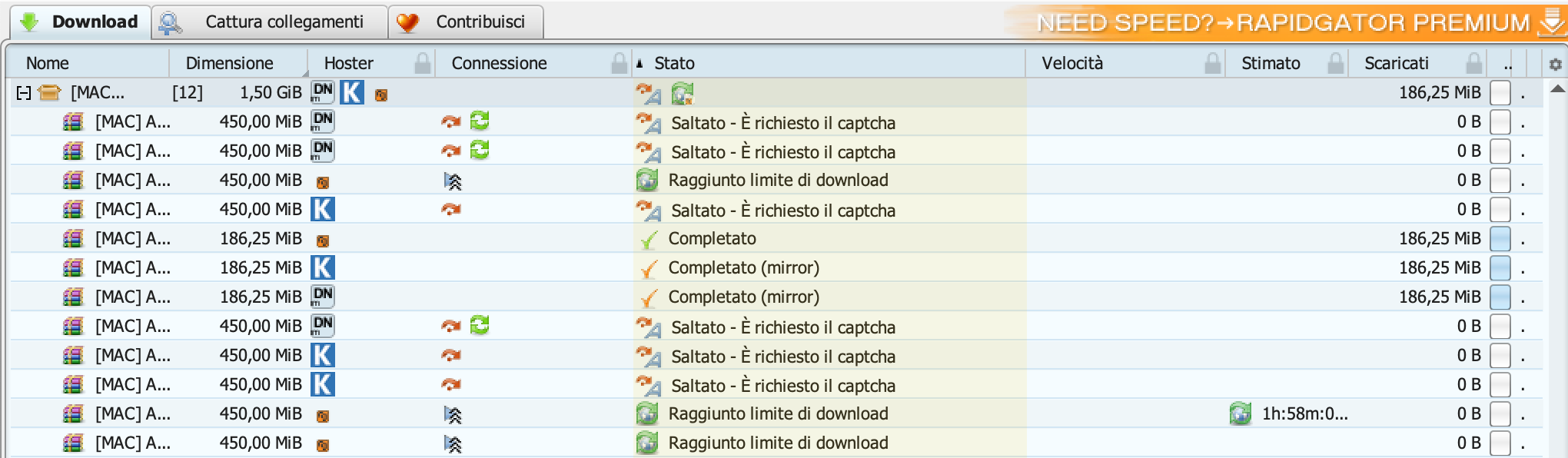Click the Rapidgator Premium banner
The width and height of the screenshot is (1568, 458).
click(x=1287, y=22)
